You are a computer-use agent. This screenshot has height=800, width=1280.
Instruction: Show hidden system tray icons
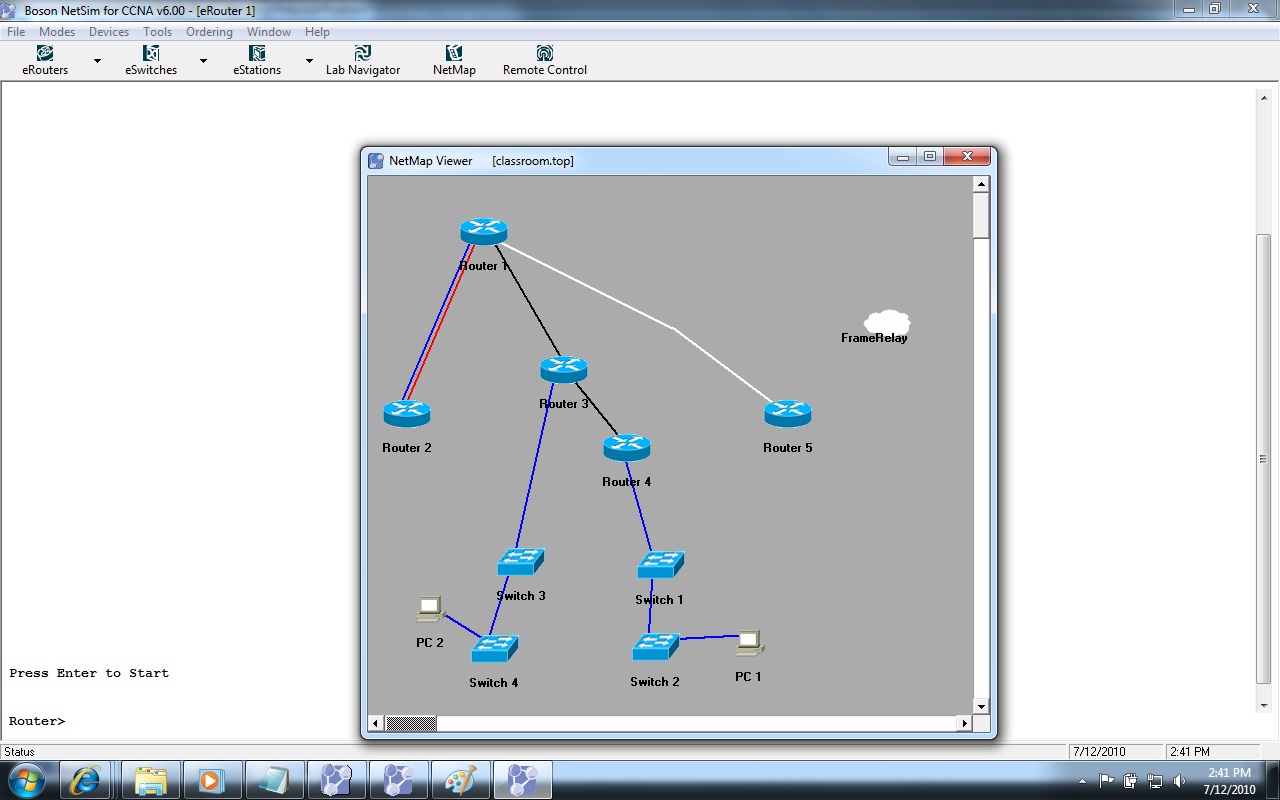(1083, 781)
